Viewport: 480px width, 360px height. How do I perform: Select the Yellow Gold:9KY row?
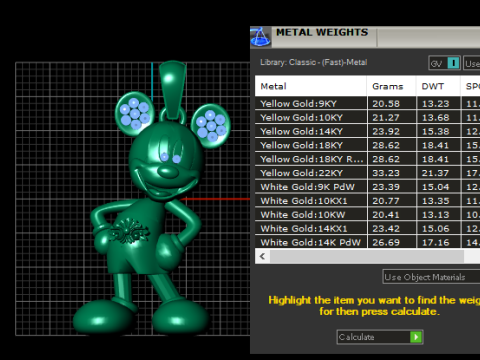[x=368, y=104]
